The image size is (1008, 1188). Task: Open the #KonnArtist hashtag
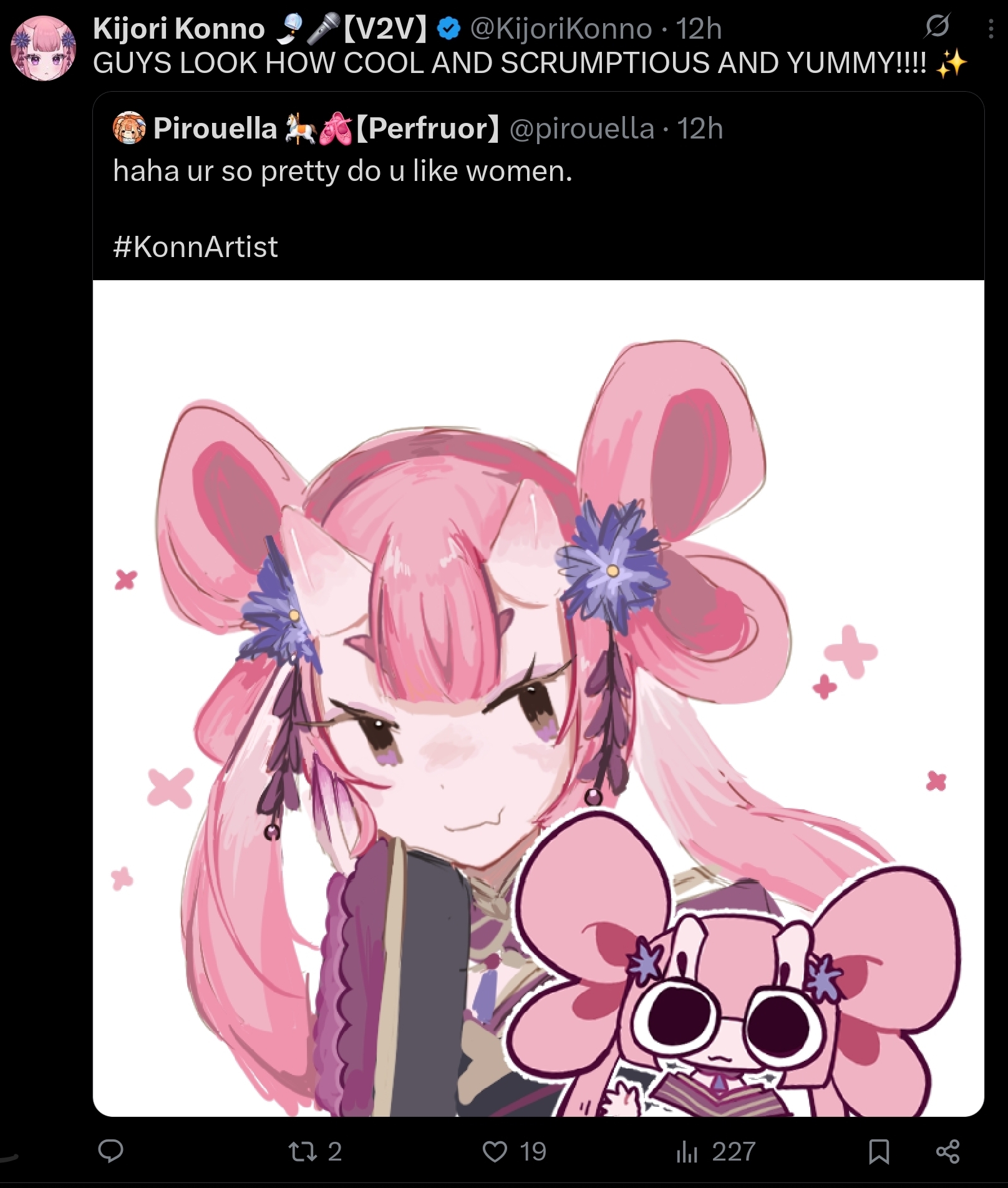[x=195, y=247]
